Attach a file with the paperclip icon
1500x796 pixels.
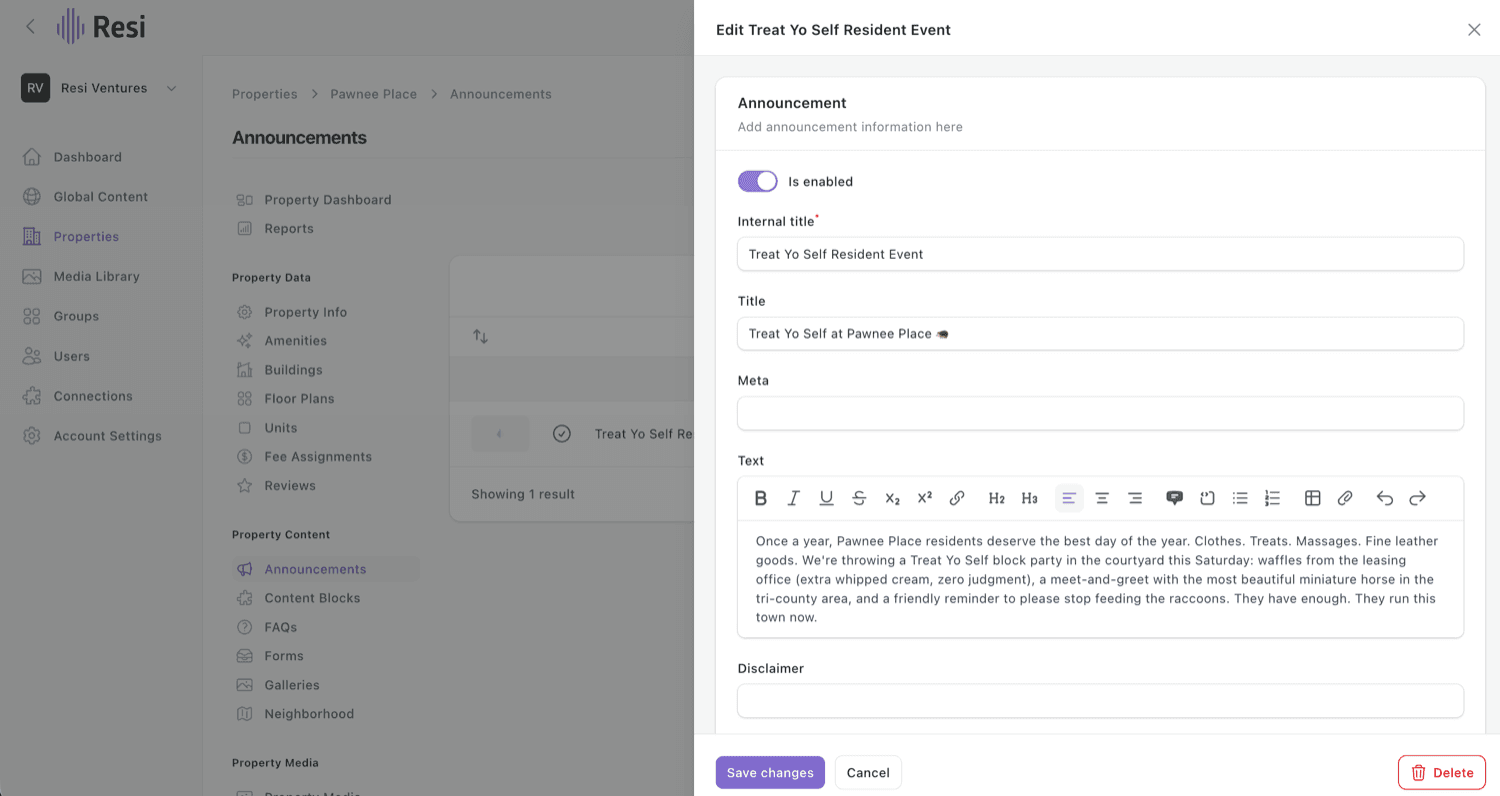1345,498
